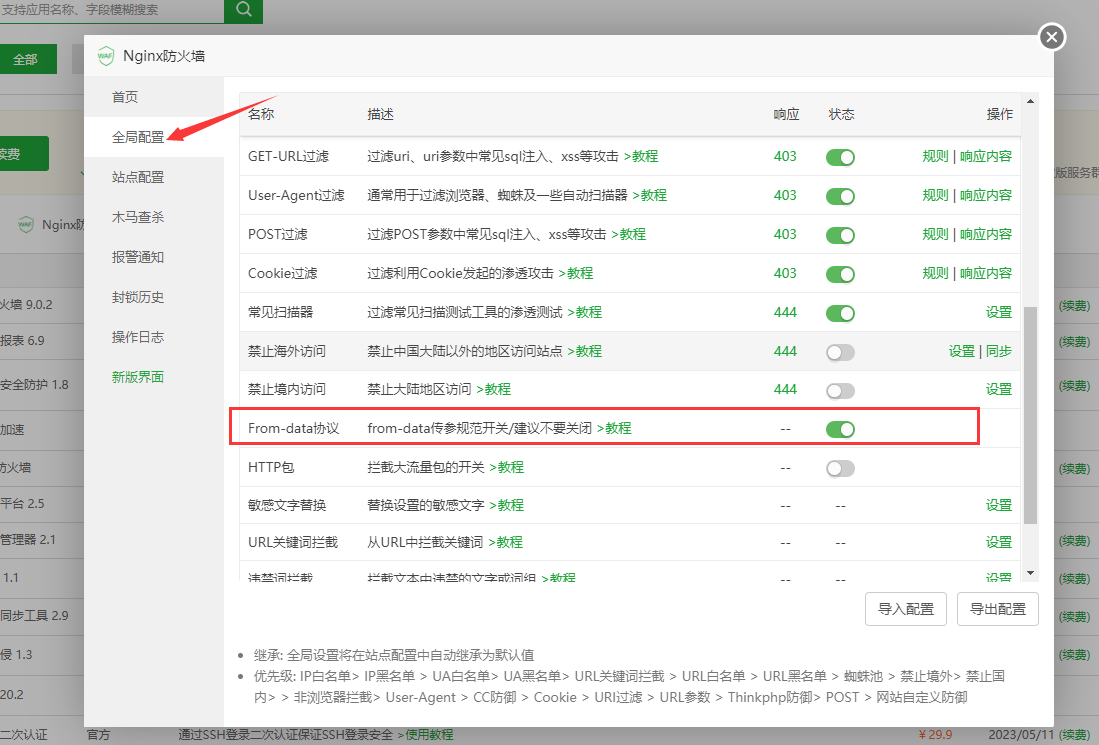
Task: Edit 响应内容 for POST过滤
Action: [985, 234]
